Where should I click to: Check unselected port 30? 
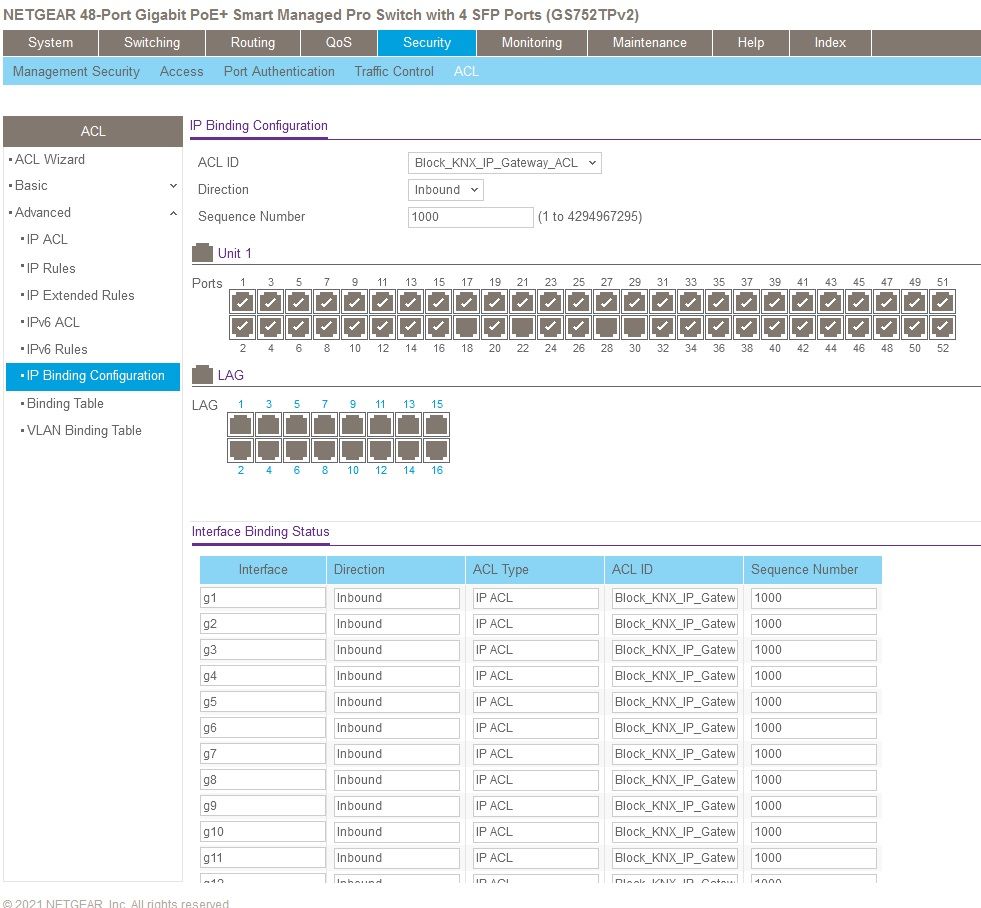[x=634, y=327]
